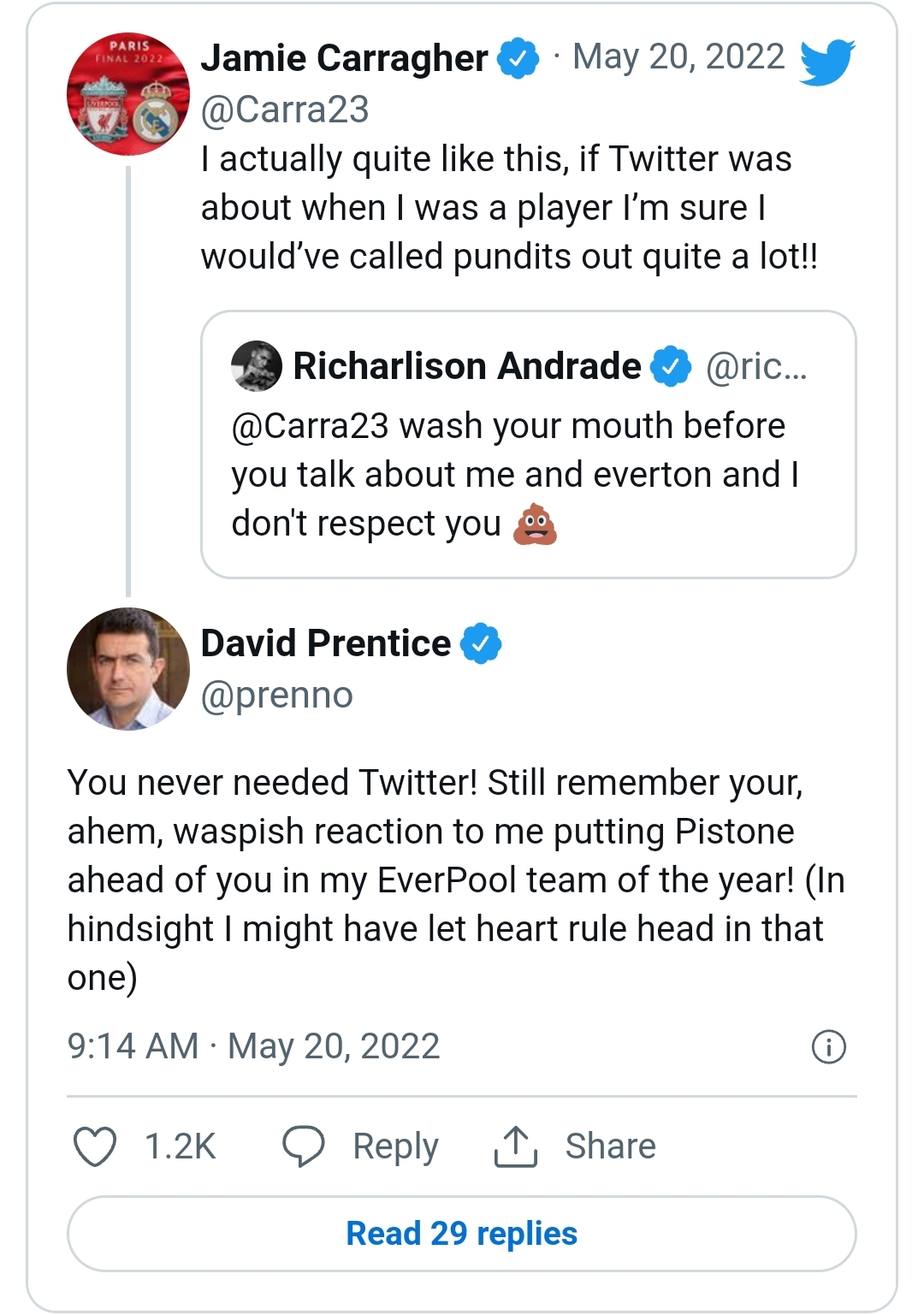Click Richarlison Andrade's verified badge
Image resolution: width=924 pixels, height=1315 pixels.
[x=671, y=366]
